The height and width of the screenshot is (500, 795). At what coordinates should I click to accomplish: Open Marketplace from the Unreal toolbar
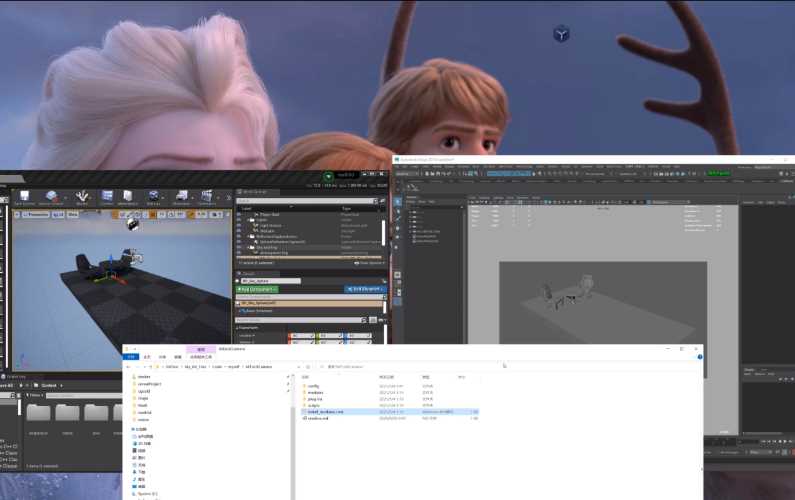point(128,198)
